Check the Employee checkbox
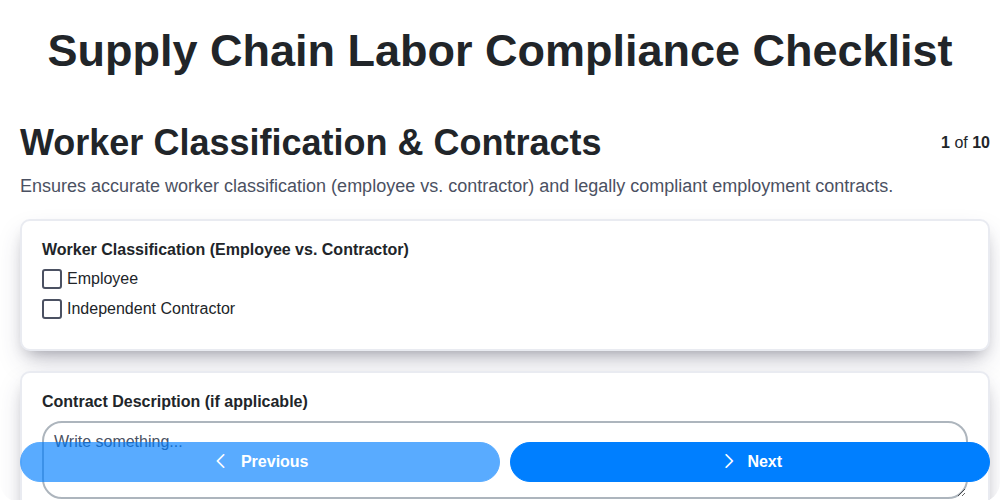 (52, 279)
